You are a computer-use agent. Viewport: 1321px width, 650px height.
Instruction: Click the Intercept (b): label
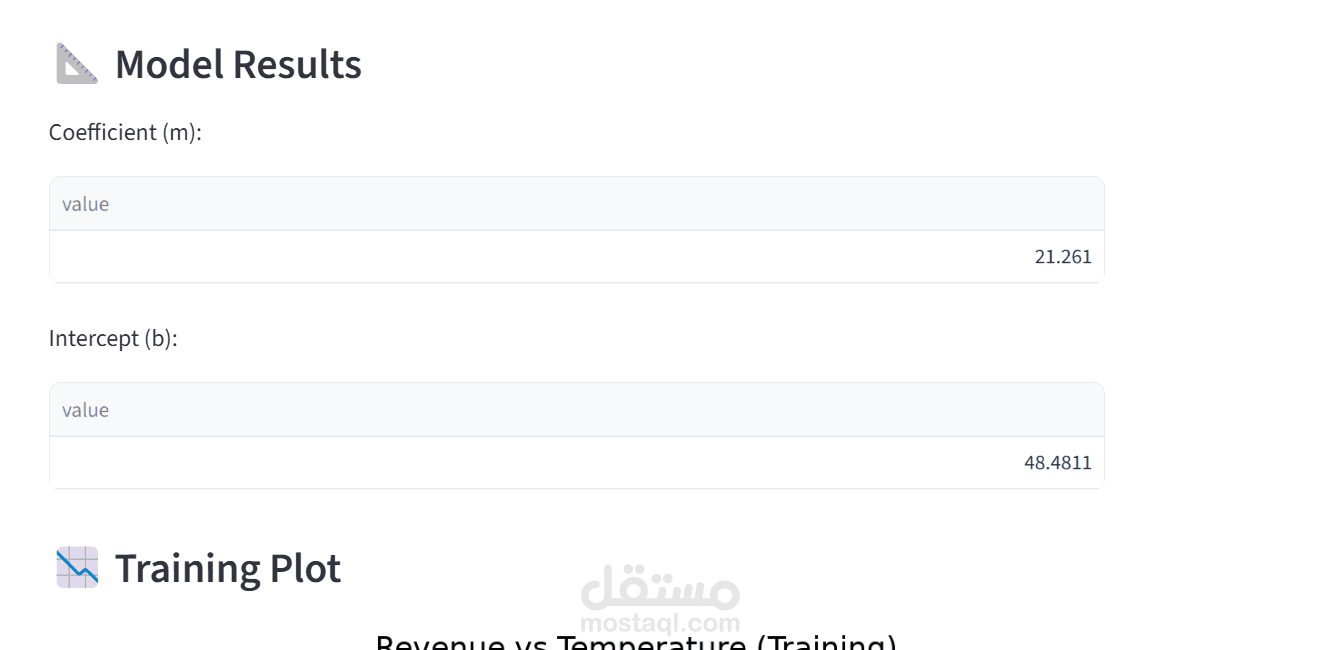click(113, 338)
